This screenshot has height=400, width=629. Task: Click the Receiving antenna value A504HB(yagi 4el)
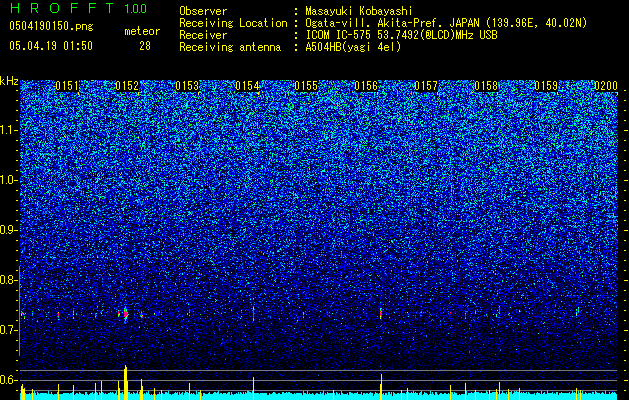click(x=353, y=47)
